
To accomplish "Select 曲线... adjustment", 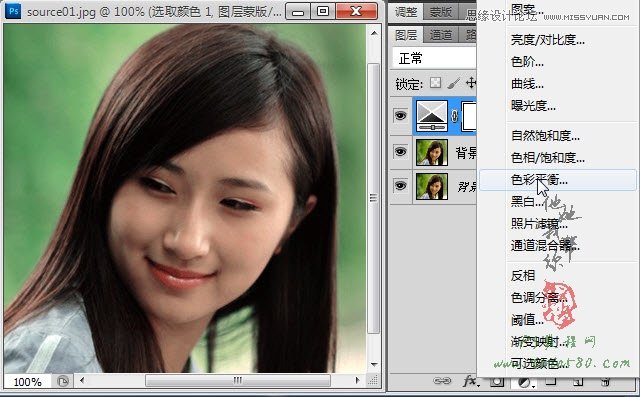I will pos(527,84).
